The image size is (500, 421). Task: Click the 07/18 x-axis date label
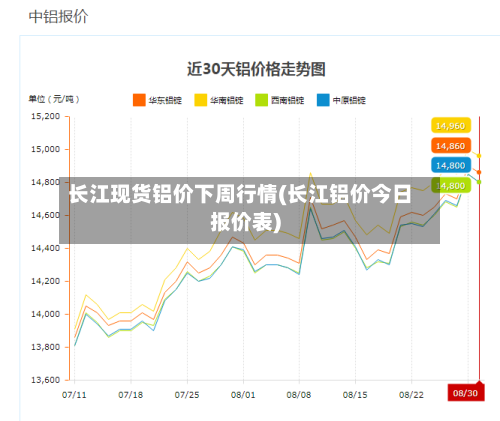[x=130, y=395]
